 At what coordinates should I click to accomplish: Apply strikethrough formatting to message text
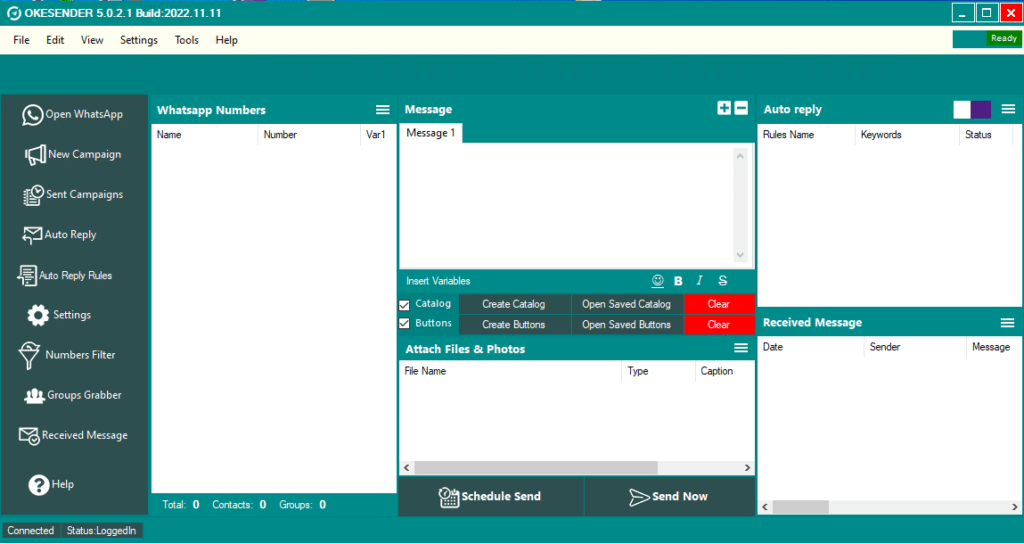[x=722, y=281]
